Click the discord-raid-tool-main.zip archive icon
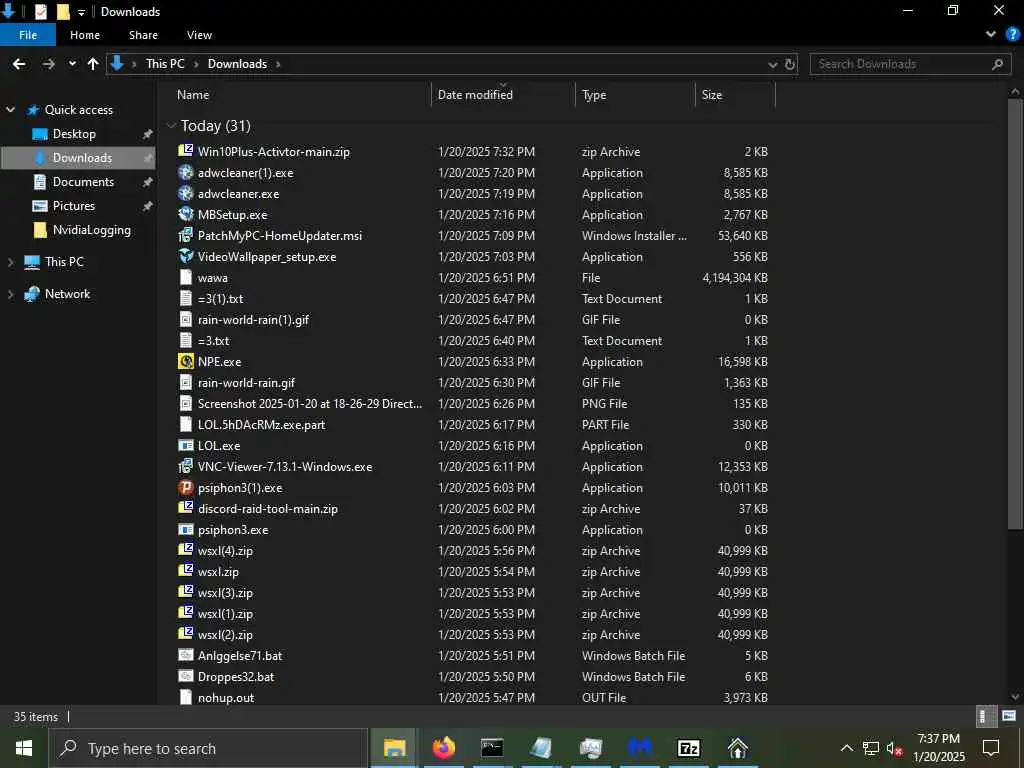The height and width of the screenshot is (768, 1024). coord(185,508)
